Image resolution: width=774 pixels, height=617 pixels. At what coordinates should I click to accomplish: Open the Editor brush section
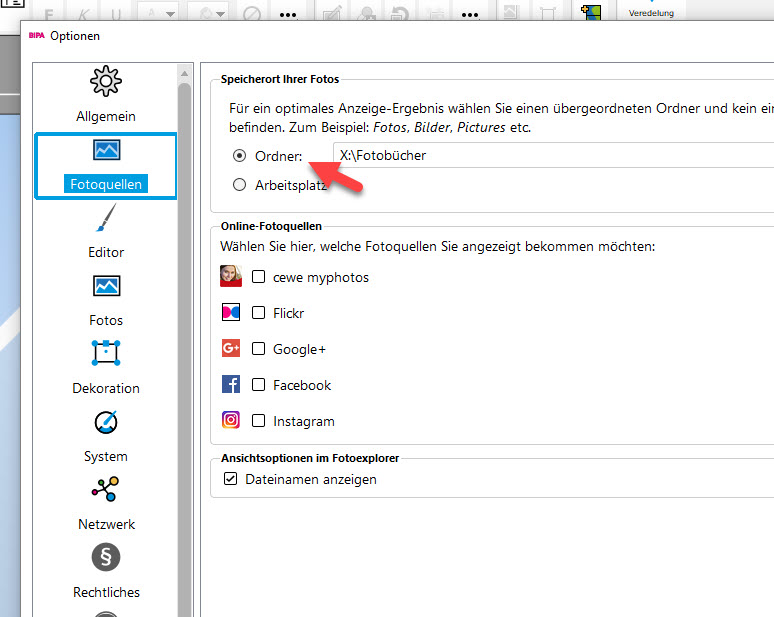106,231
